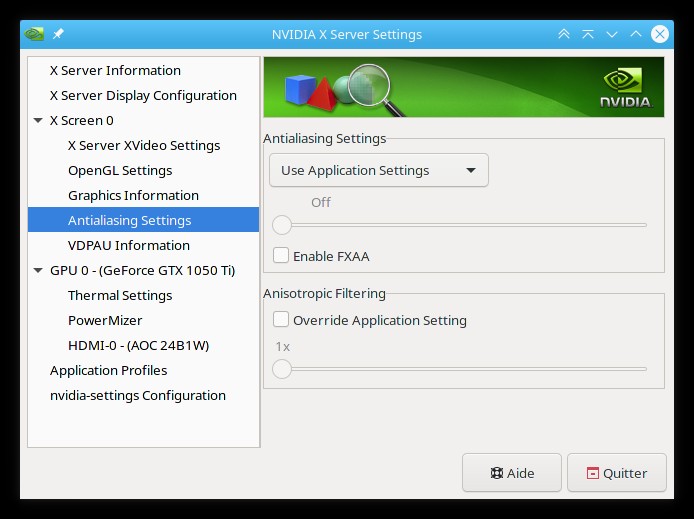The width and height of the screenshot is (694, 519).
Task: Click the shade window title-bar icon
Action: tap(588, 34)
